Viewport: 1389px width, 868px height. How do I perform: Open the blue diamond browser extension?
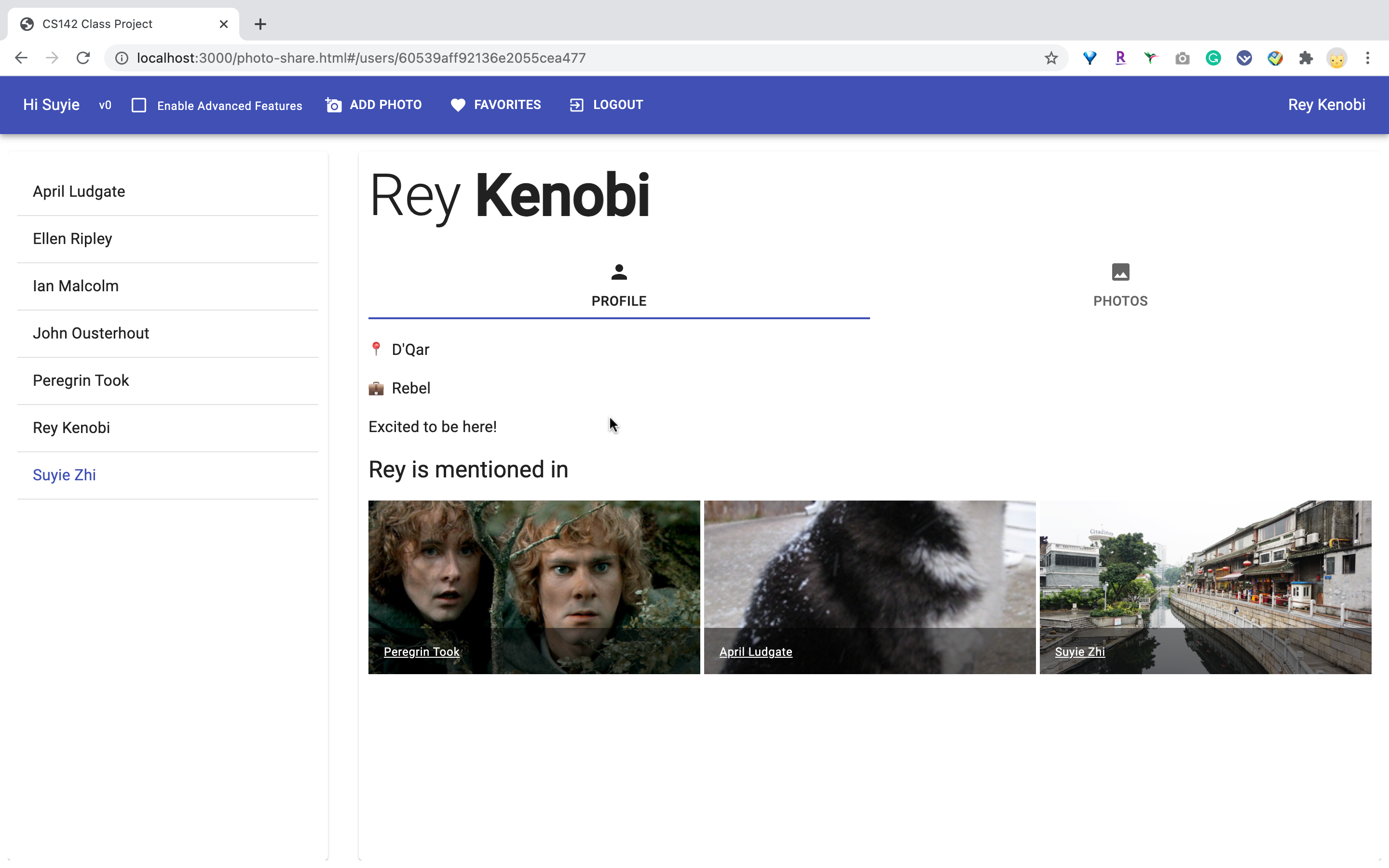(1089, 58)
